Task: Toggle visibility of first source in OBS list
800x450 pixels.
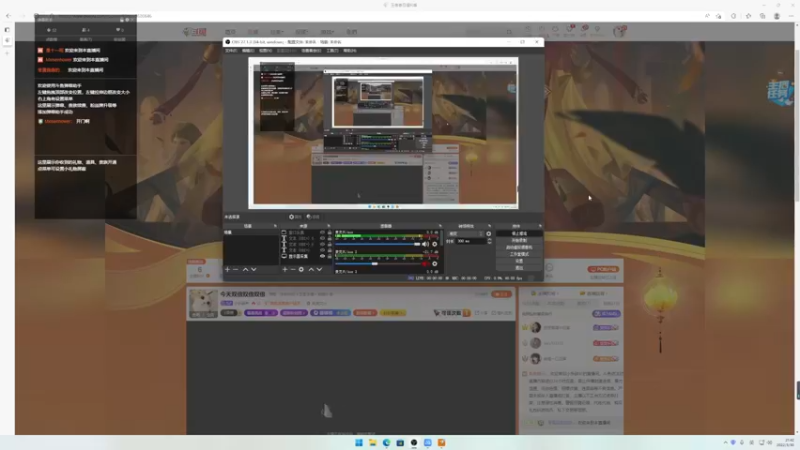Action: click(322, 232)
